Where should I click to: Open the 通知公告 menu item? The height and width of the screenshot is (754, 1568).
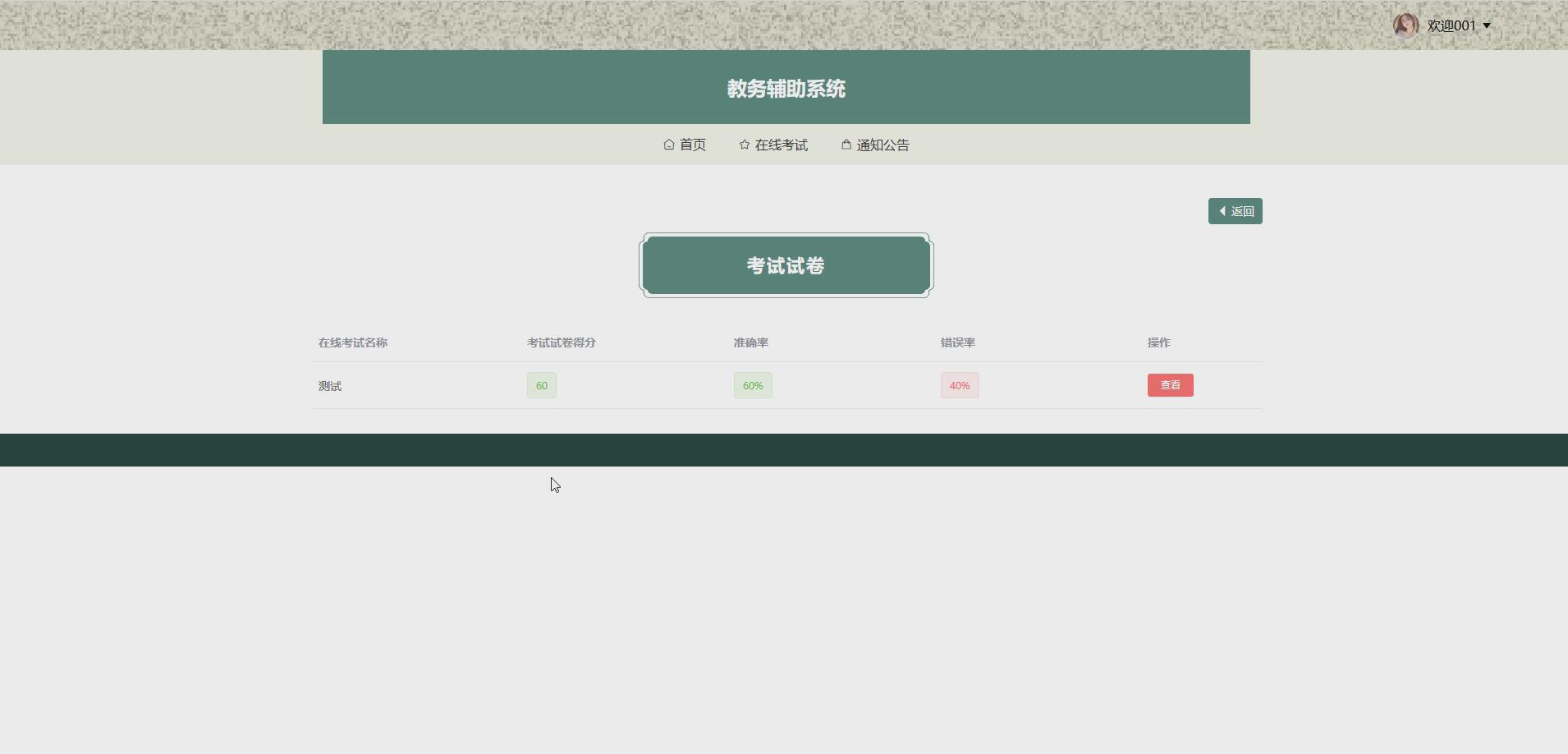882,145
